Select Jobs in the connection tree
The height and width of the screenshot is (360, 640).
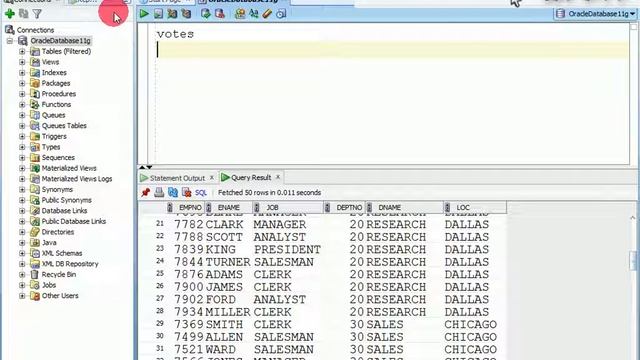point(49,285)
